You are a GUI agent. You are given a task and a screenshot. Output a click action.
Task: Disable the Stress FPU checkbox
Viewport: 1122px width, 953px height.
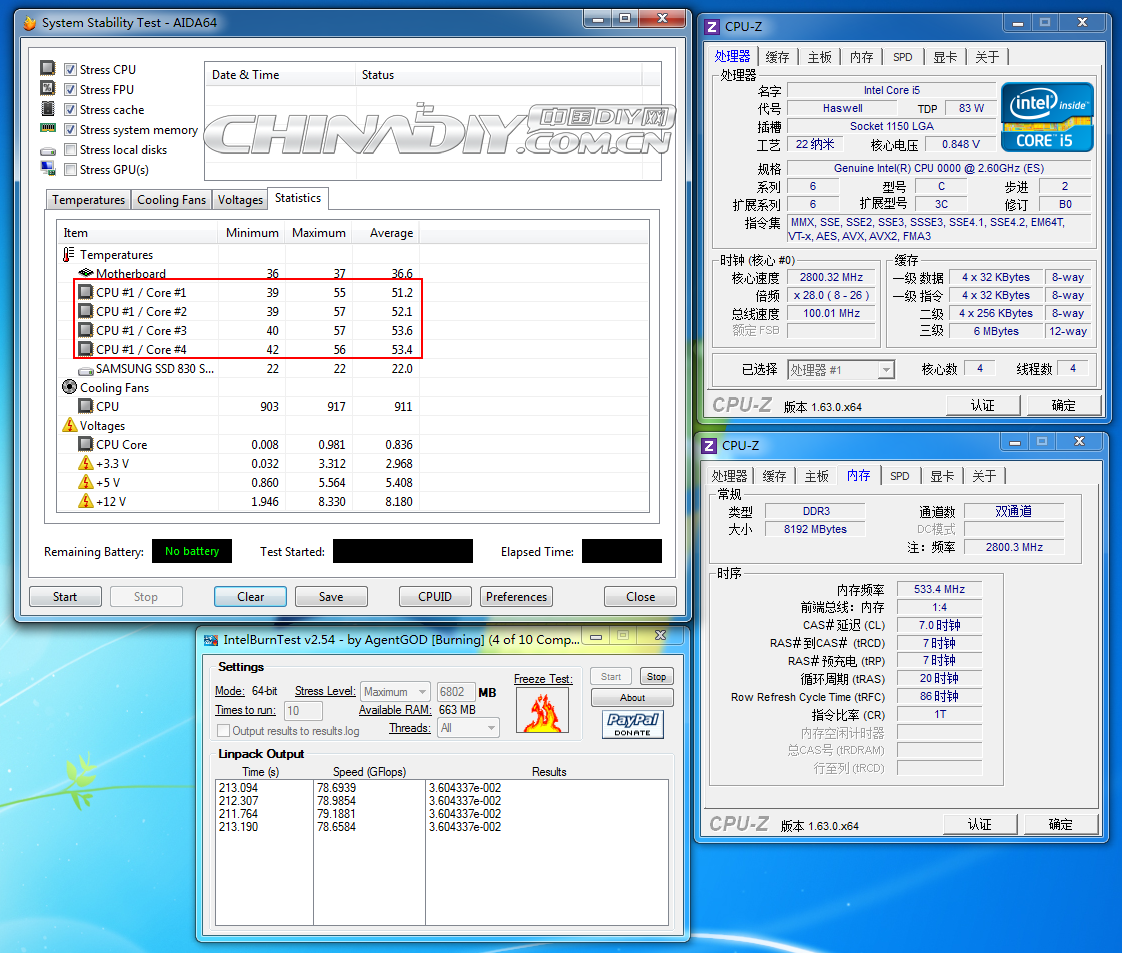pyautogui.click(x=68, y=88)
